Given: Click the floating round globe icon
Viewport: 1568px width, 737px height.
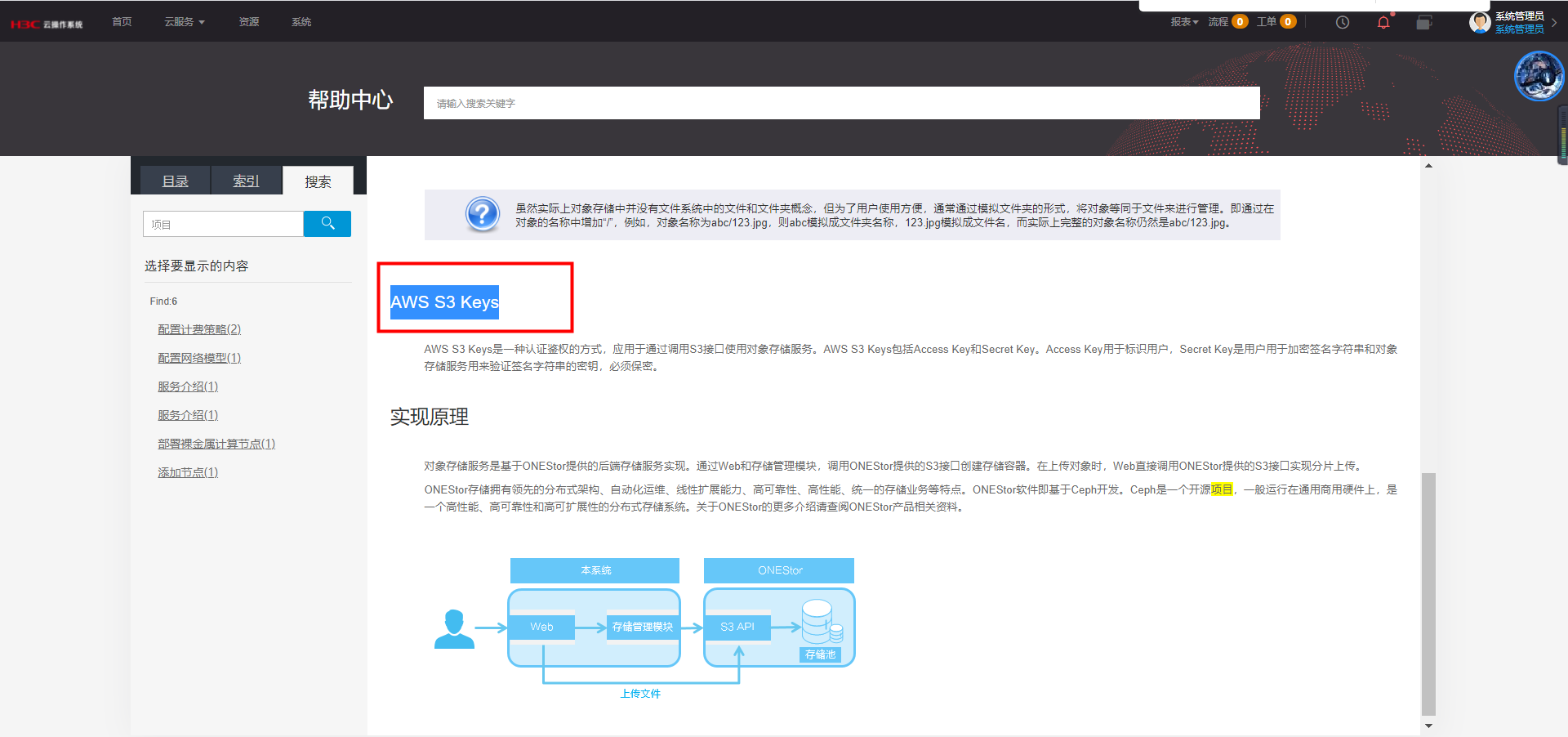Looking at the screenshot, I should pyautogui.click(x=1539, y=76).
